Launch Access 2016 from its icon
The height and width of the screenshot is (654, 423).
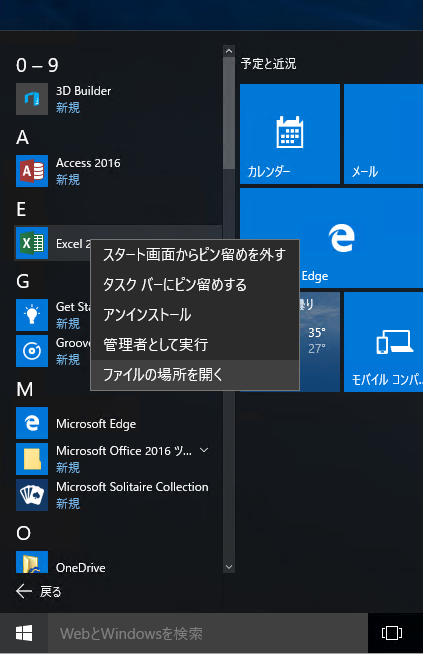pyautogui.click(x=32, y=171)
